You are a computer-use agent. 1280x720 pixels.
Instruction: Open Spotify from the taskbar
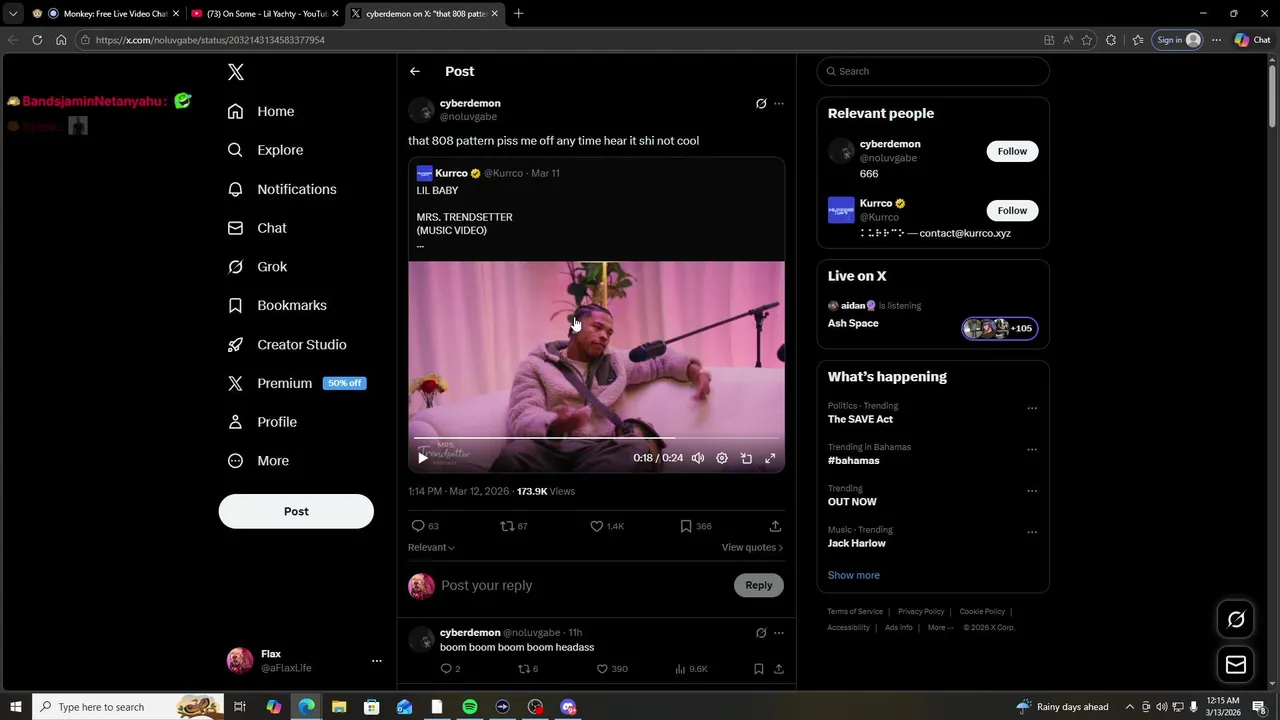pos(470,707)
